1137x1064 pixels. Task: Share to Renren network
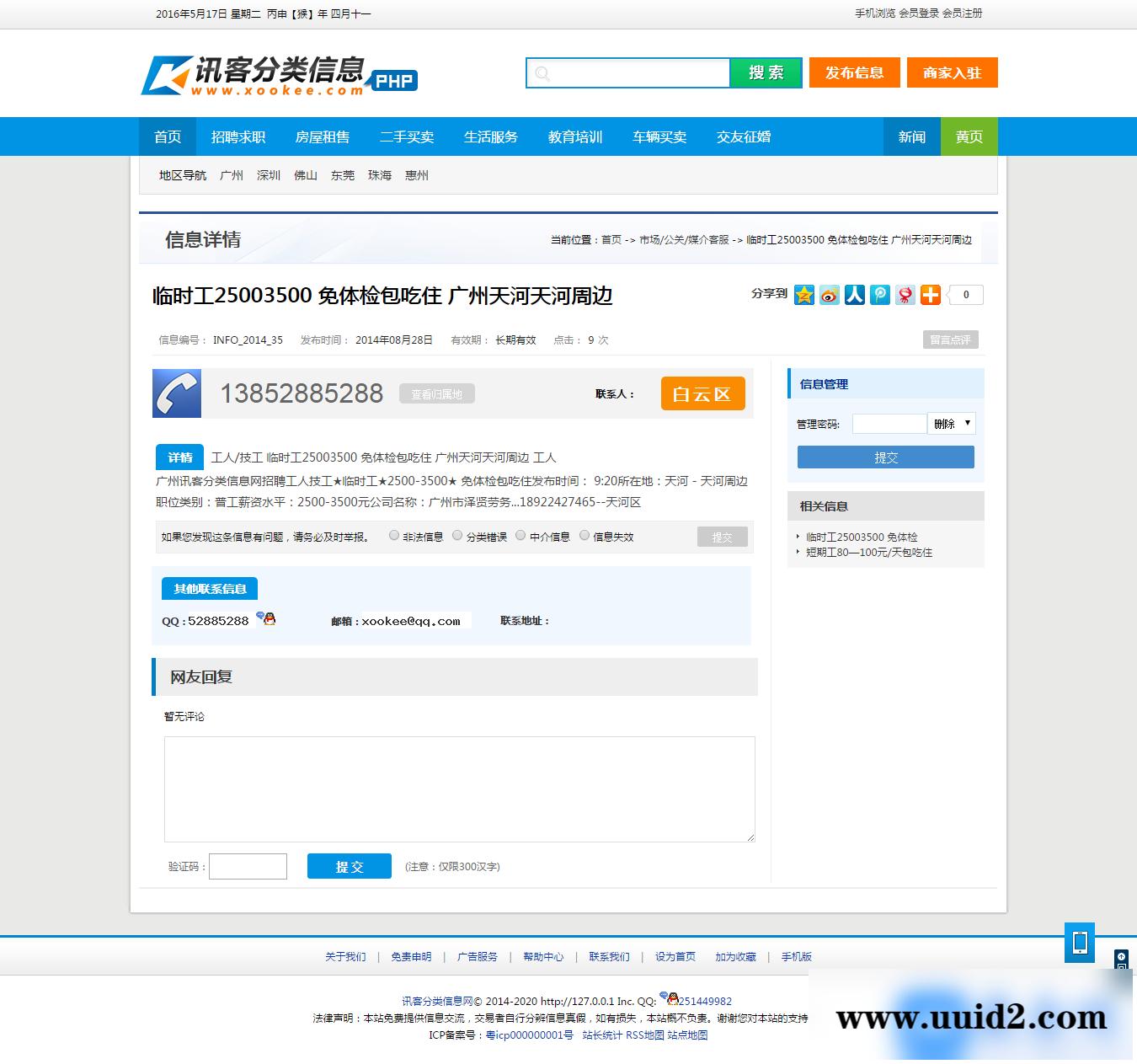(855, 295)
